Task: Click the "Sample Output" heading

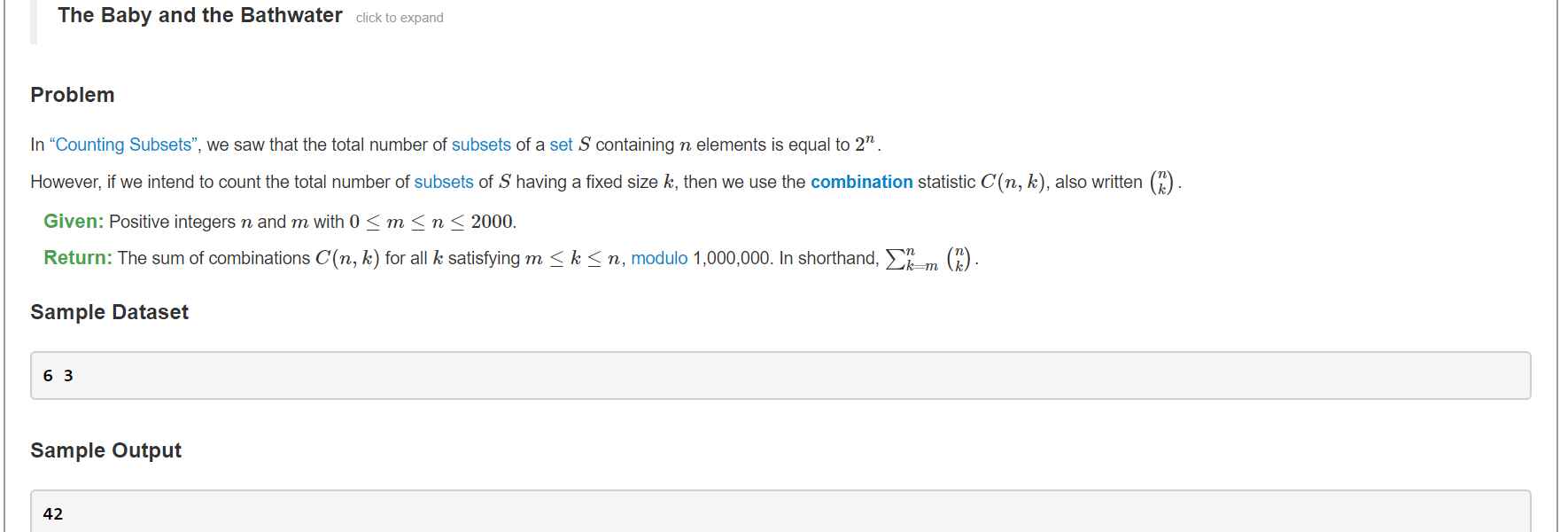Action: pos(105,450)
